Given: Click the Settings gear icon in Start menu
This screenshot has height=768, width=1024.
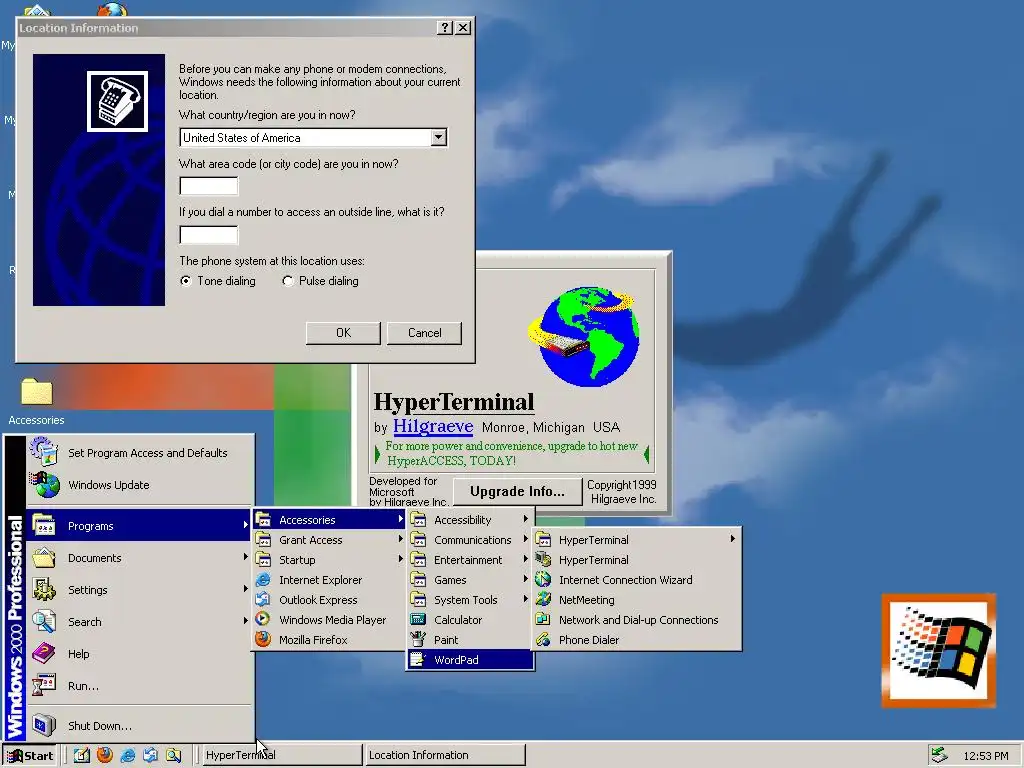Looking at the screenshot, I should click(x=44, y=589).
